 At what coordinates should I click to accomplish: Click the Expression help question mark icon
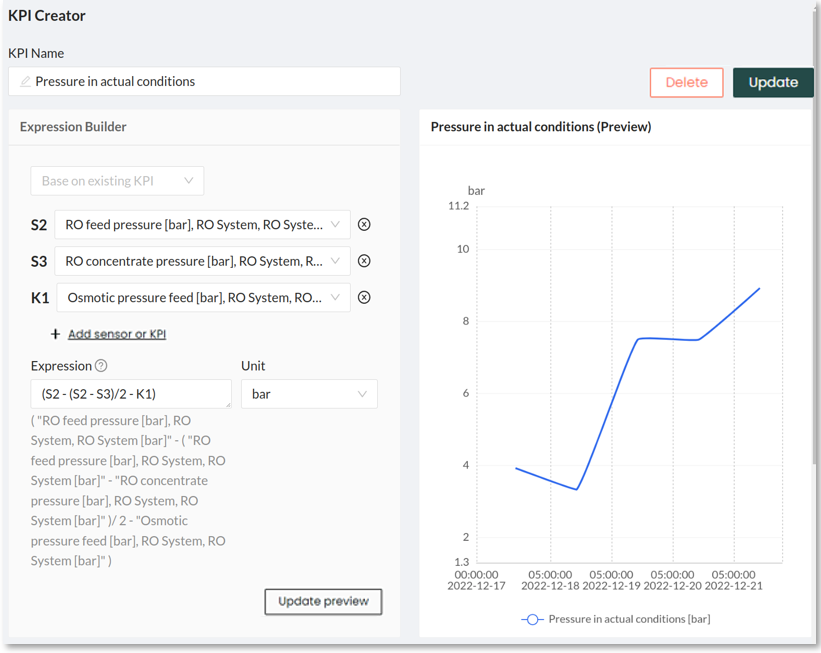click(x=101, y=366)
